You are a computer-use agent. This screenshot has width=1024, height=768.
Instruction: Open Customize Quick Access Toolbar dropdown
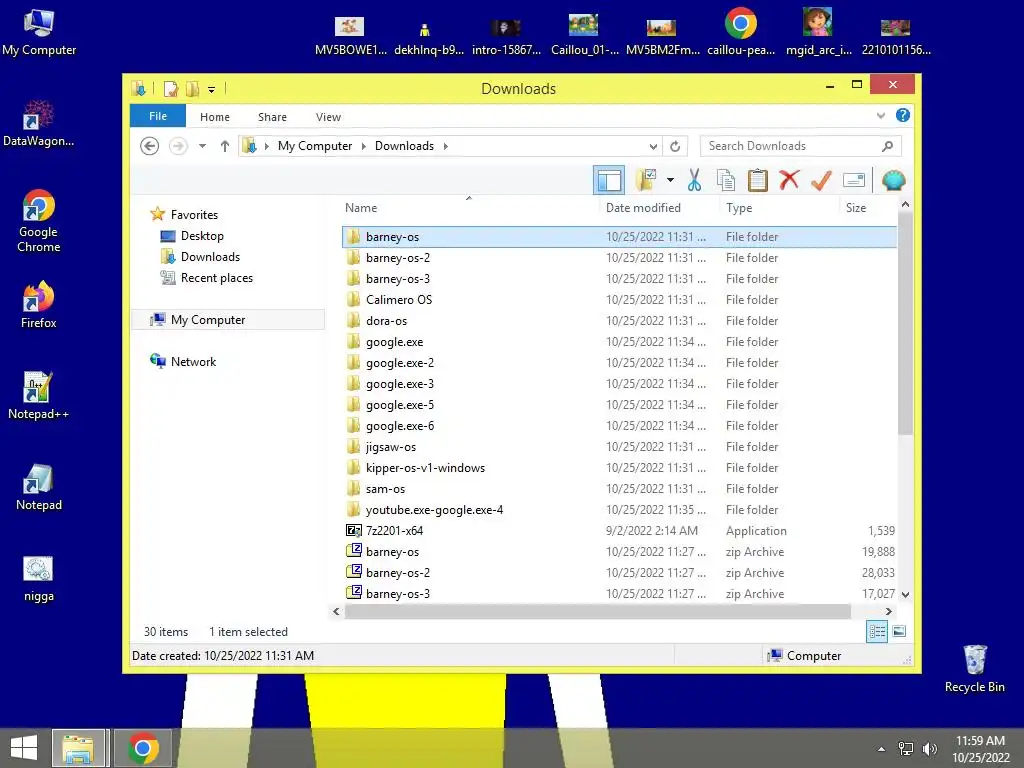point(212,89)
